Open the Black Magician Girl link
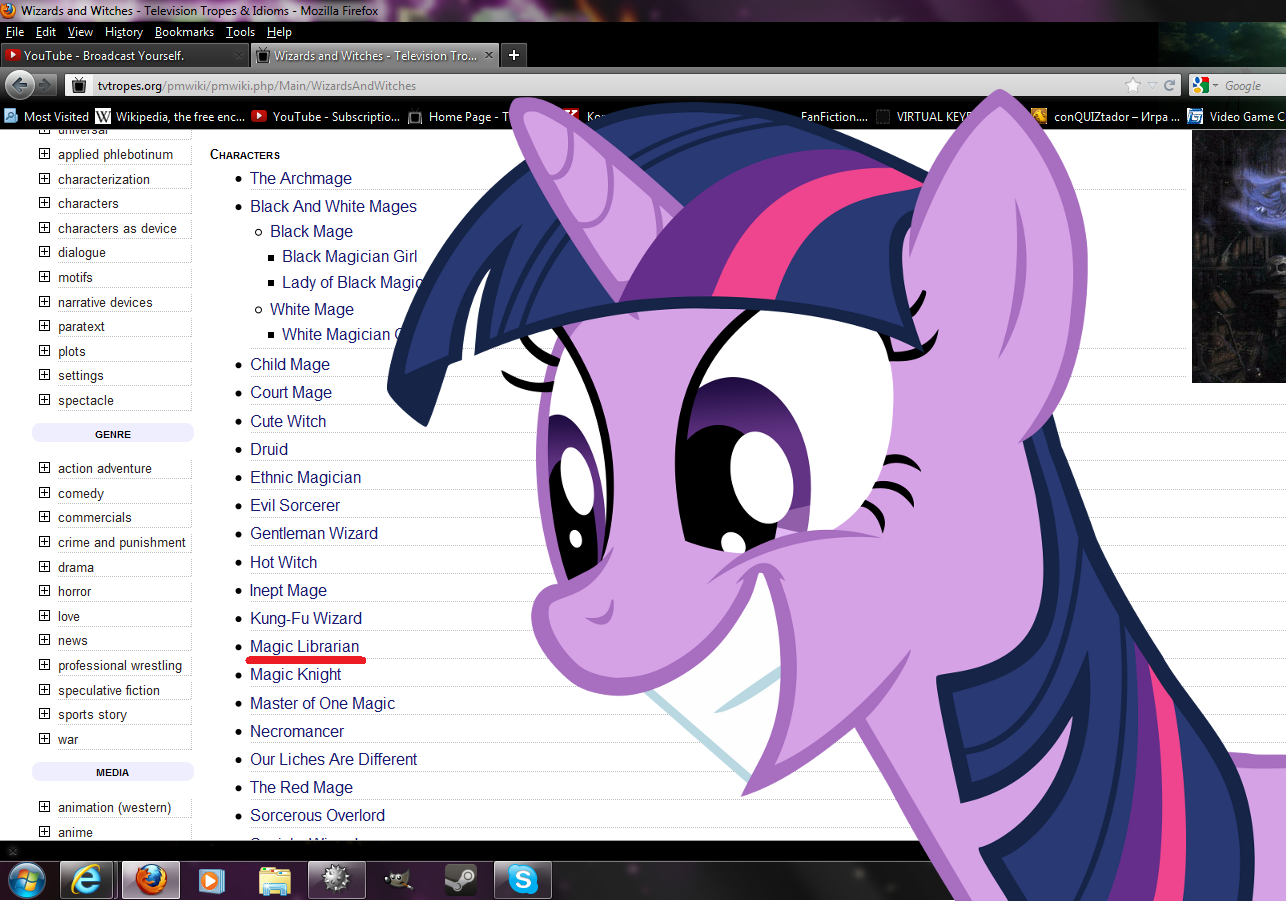The height and width of the screenshot is (901, 1286). pyautogui.click(x=350, y=257)
